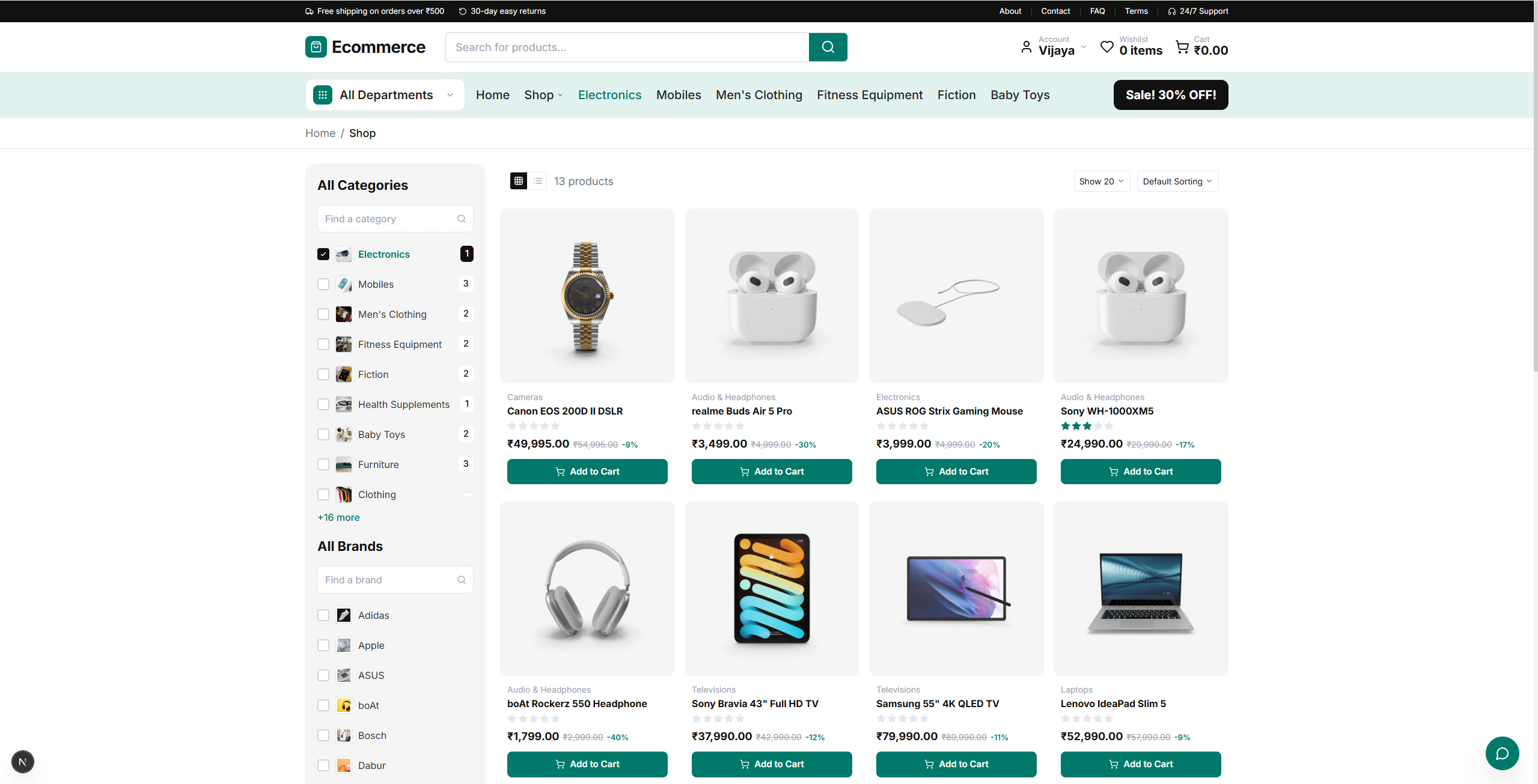Focus the Search for products field
The width and height of the screenshot is (1538, 784).
coord(627,47)
